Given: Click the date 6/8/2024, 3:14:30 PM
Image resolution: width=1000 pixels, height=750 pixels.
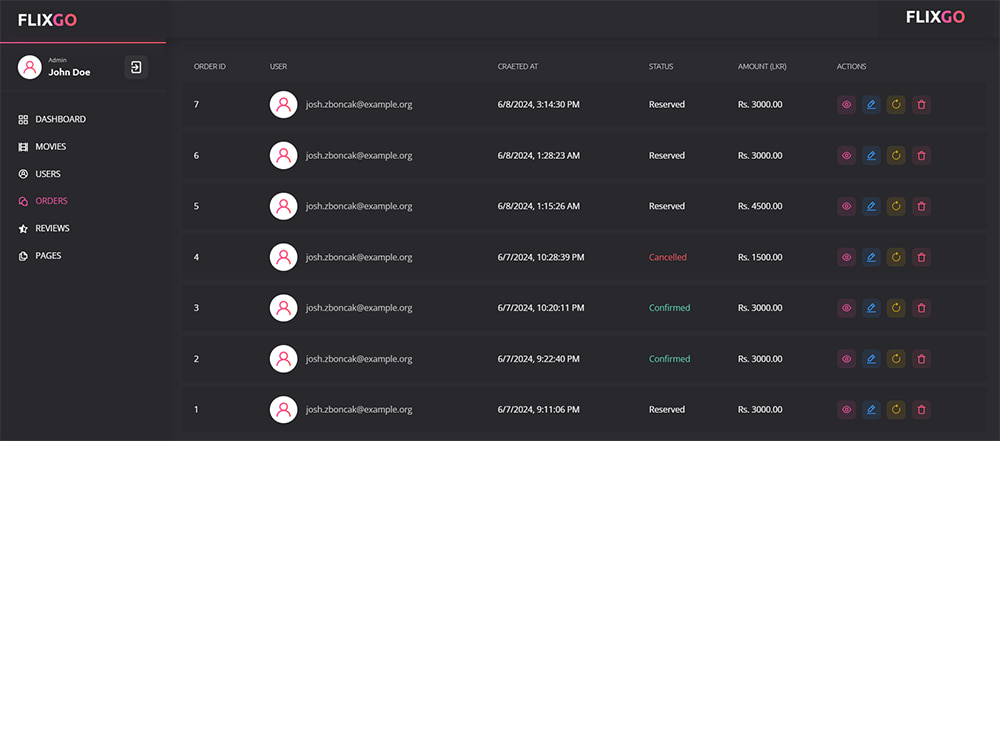Looking at the screenshot, I should coord(539,105).
